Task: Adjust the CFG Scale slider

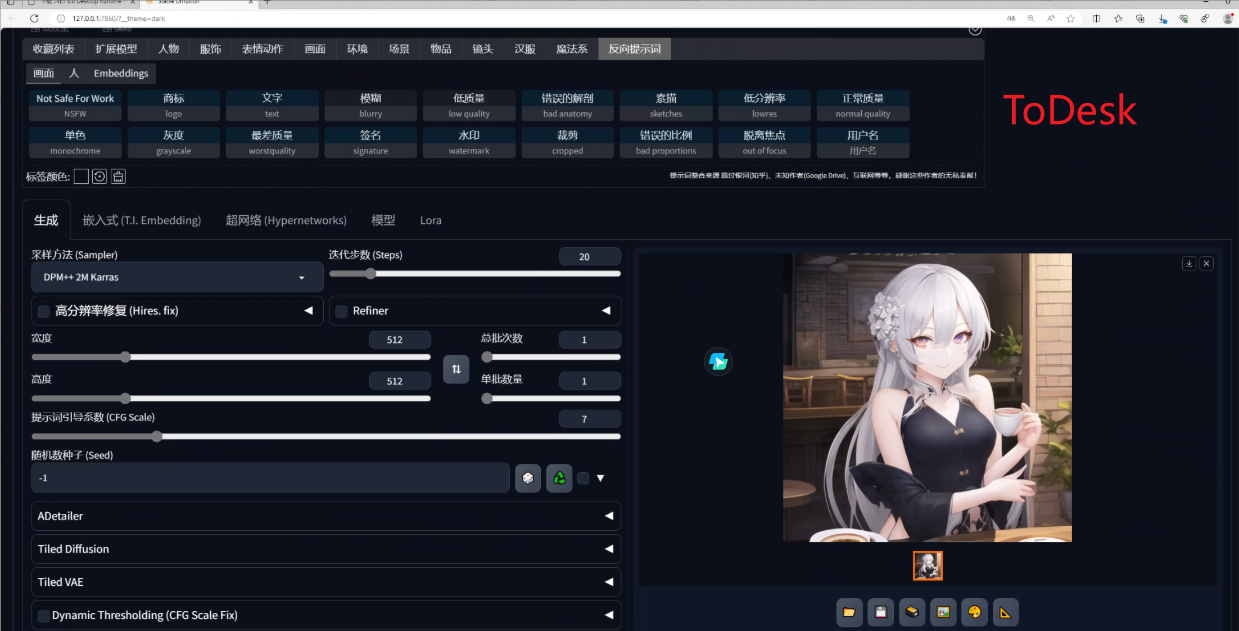Action: click(x=326, y=436)
